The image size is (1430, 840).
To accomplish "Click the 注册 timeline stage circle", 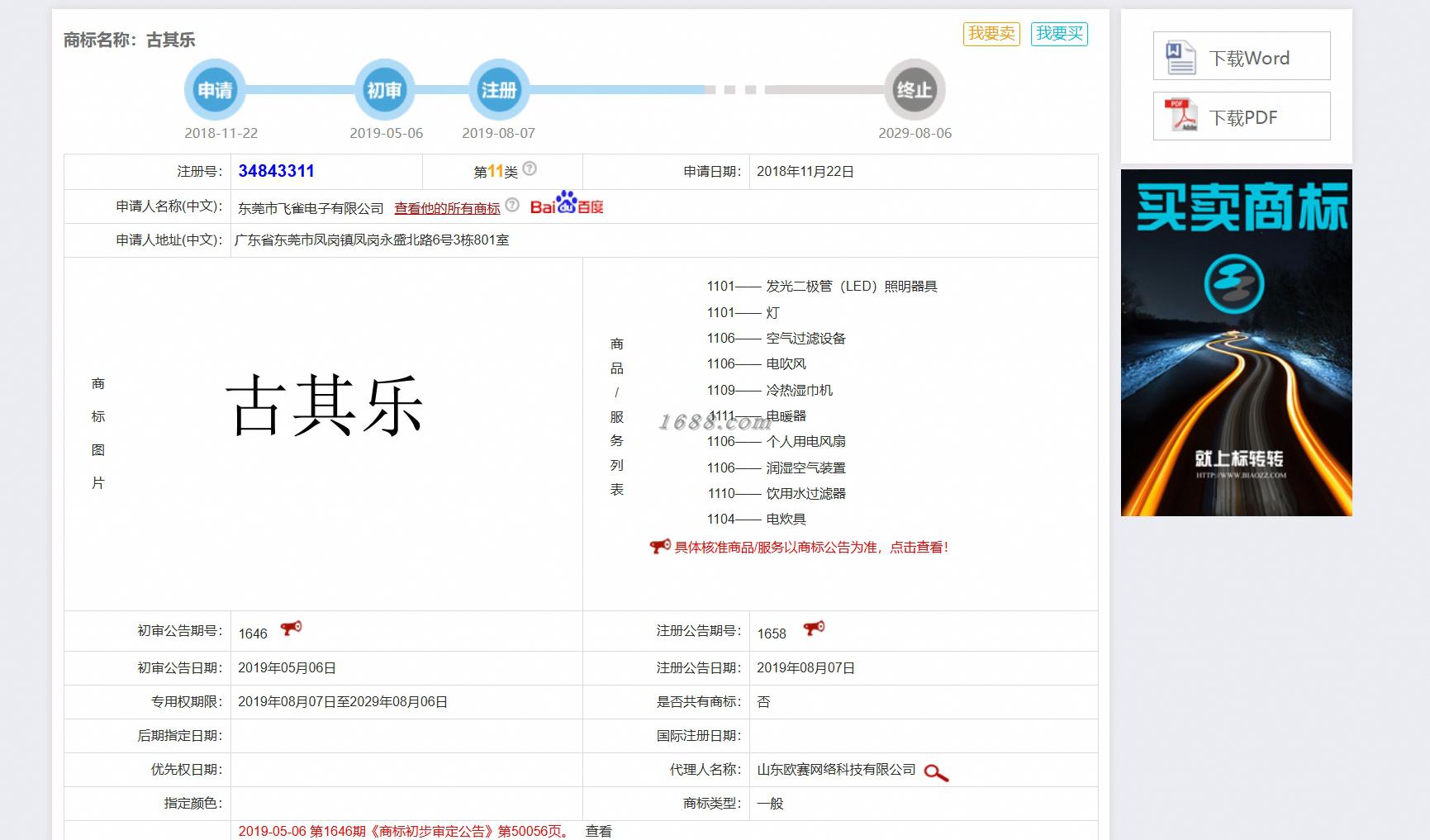I will 499,89.
